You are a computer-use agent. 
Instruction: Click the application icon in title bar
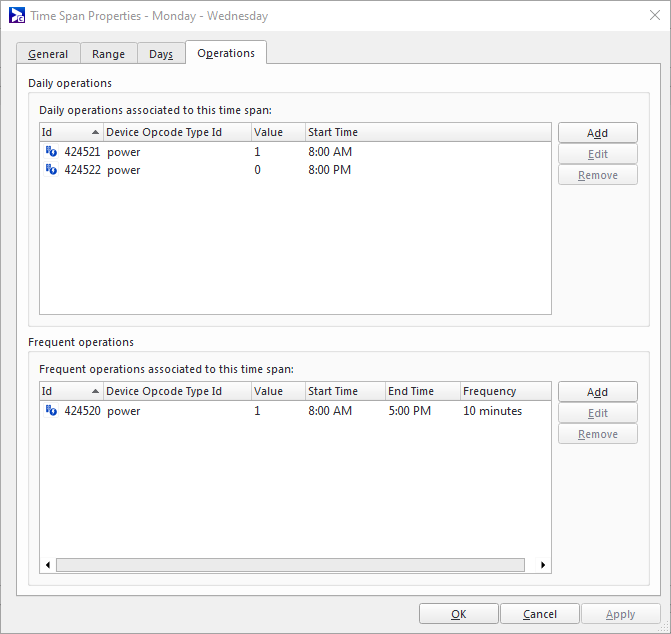[17, 16]
